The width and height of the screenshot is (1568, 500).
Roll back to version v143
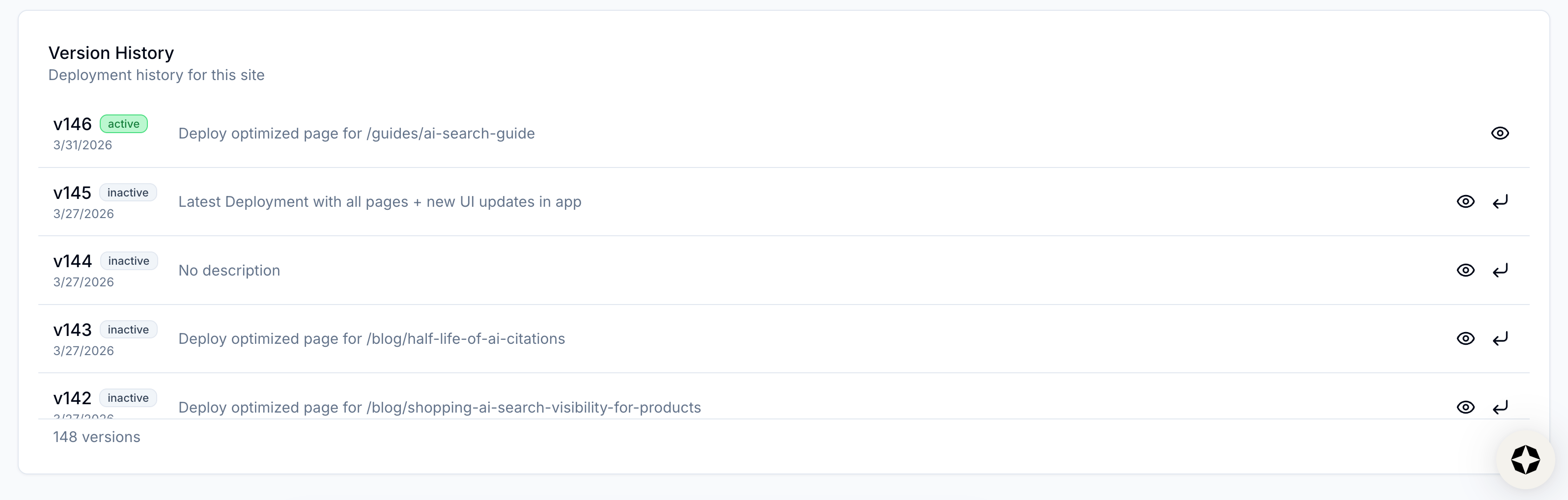[x=1500, y=338]
